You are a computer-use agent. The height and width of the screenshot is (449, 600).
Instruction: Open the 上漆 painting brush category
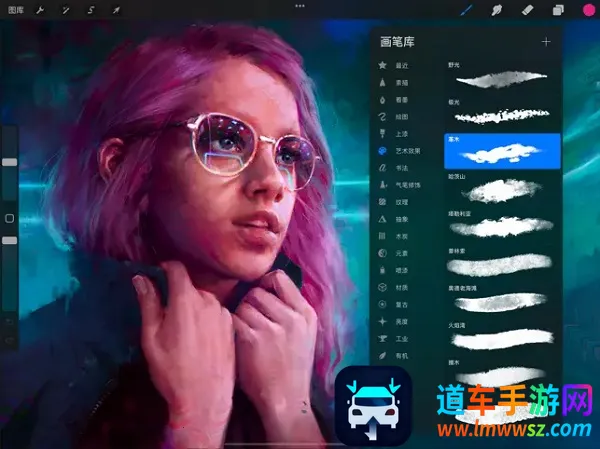point(393,134)
